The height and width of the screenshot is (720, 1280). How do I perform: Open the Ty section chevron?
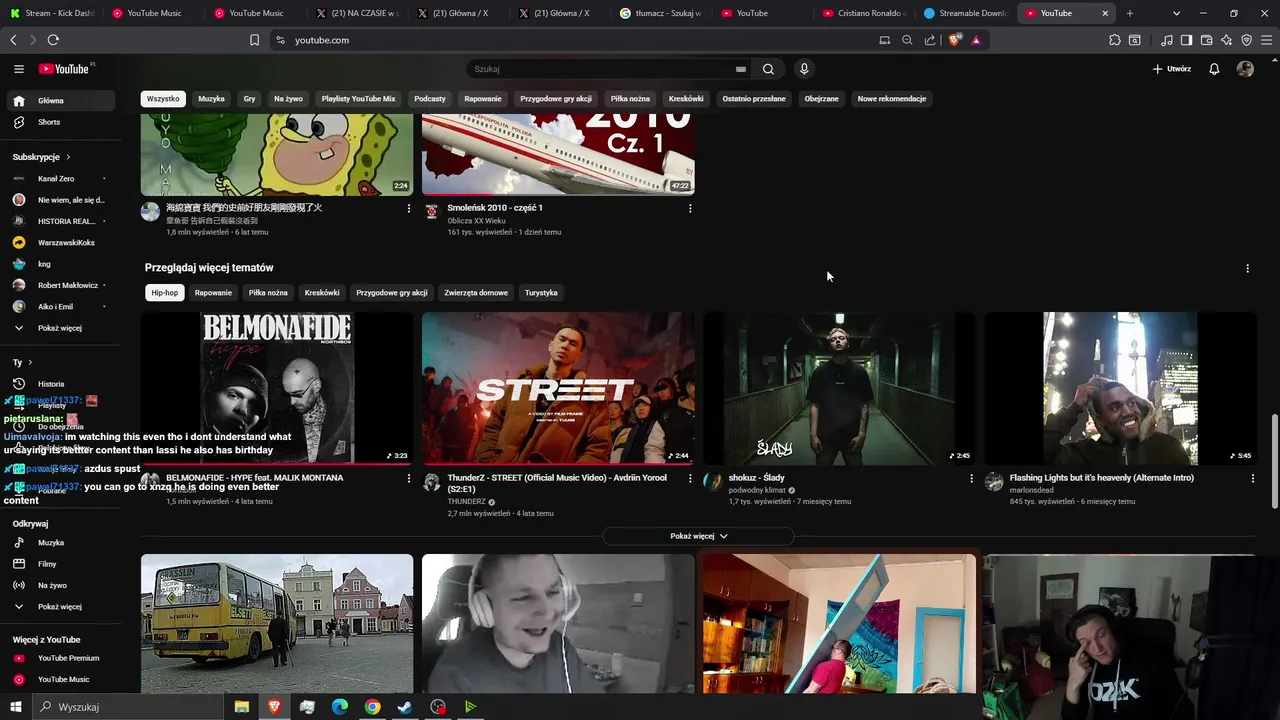[30, 362]
